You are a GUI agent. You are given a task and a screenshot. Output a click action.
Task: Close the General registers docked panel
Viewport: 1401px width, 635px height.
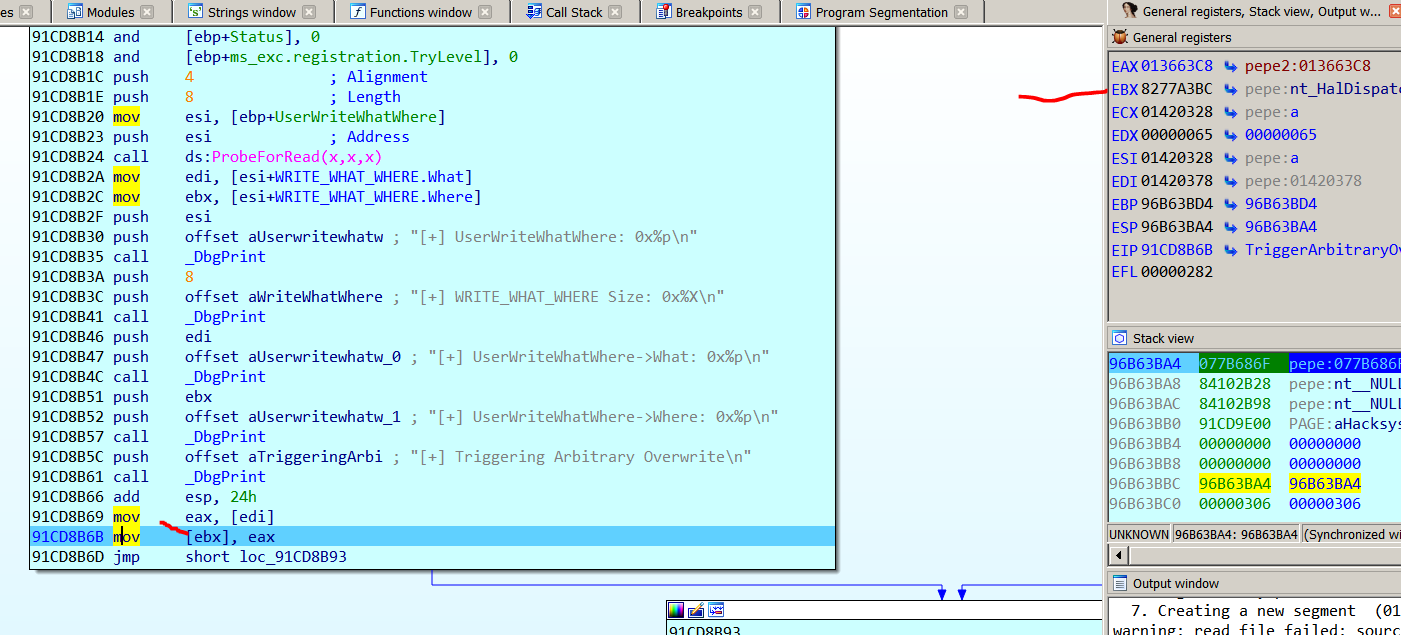pyautogui.click(x=1394, y=12)
